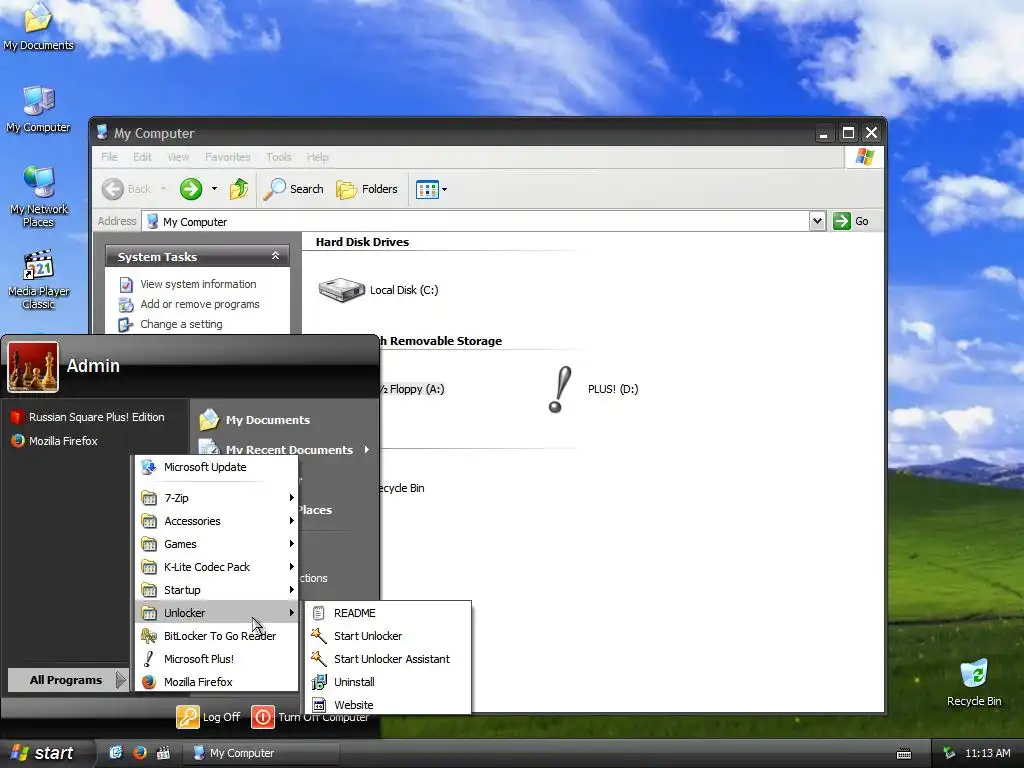This screenshot has width=1024, height=768.
Task: Click Media Player Classic quick launch icon
Action: tap(163, 753)
